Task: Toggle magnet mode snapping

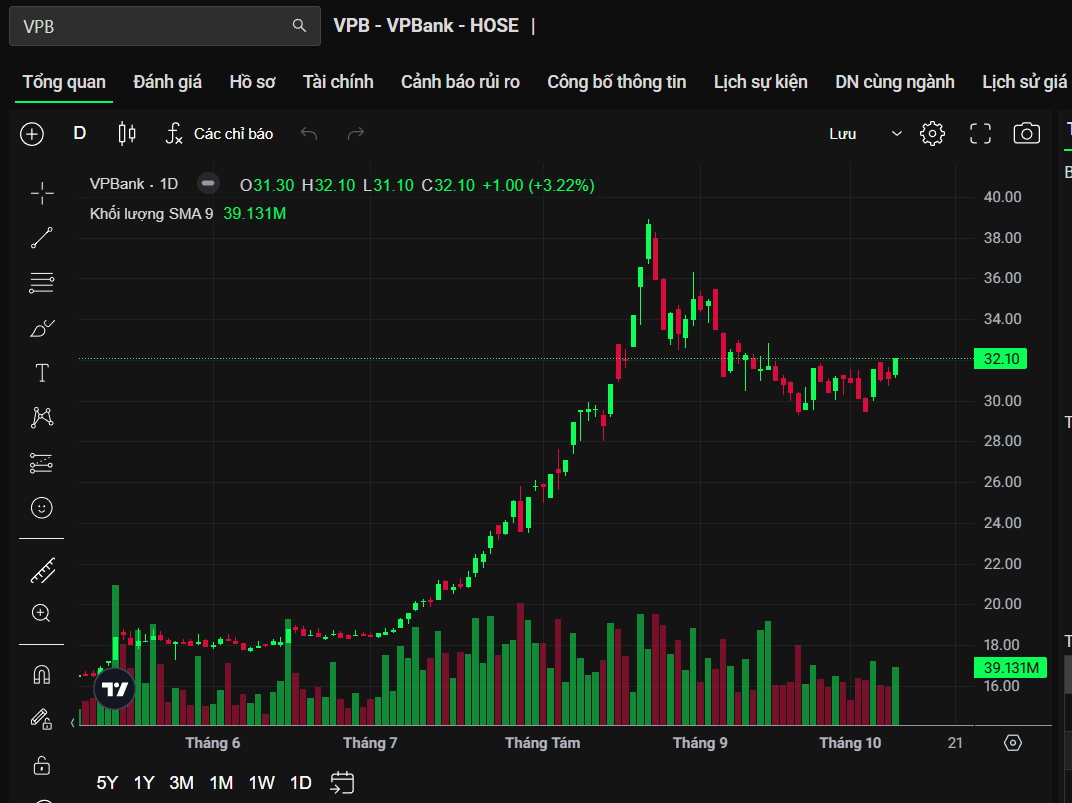Action: (x=42, y=675)
